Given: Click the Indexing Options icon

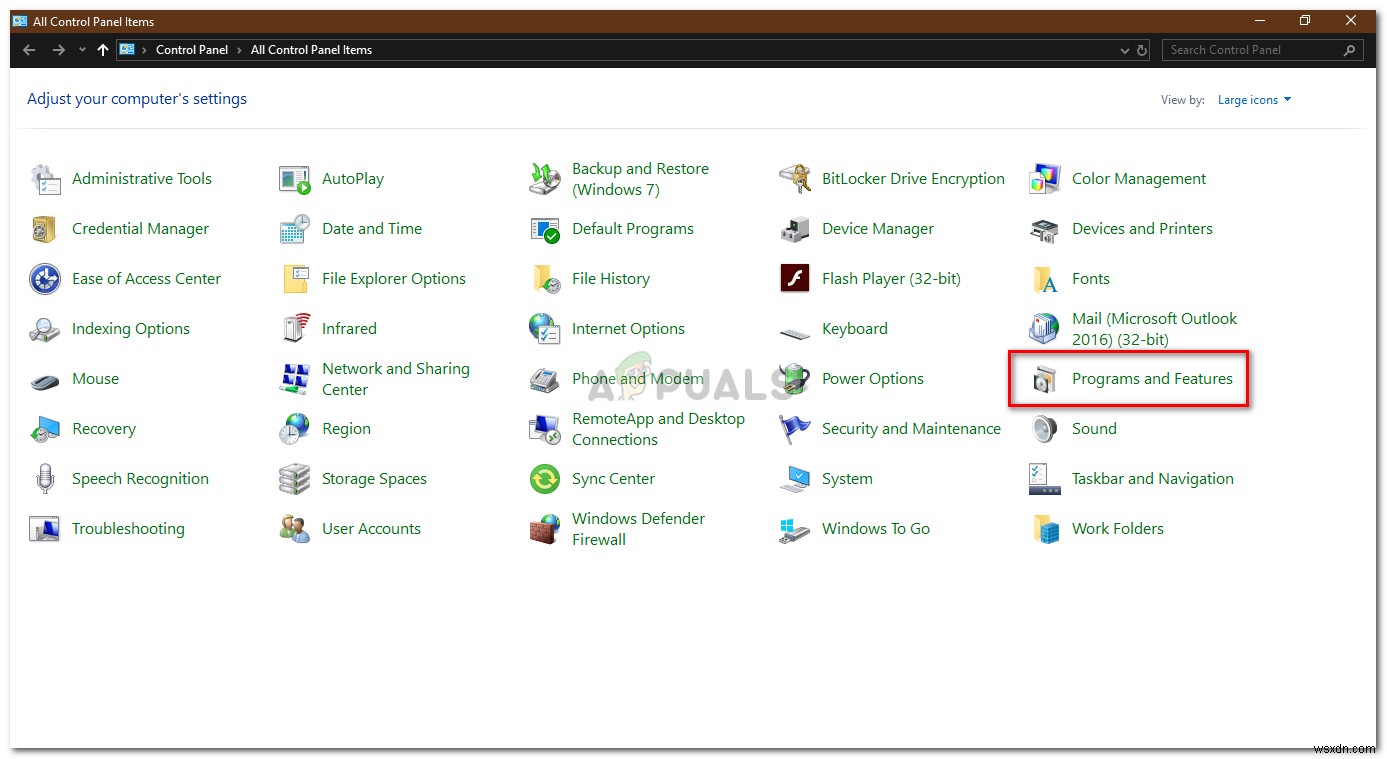Looking at the screenshot, I should [45, 329].
